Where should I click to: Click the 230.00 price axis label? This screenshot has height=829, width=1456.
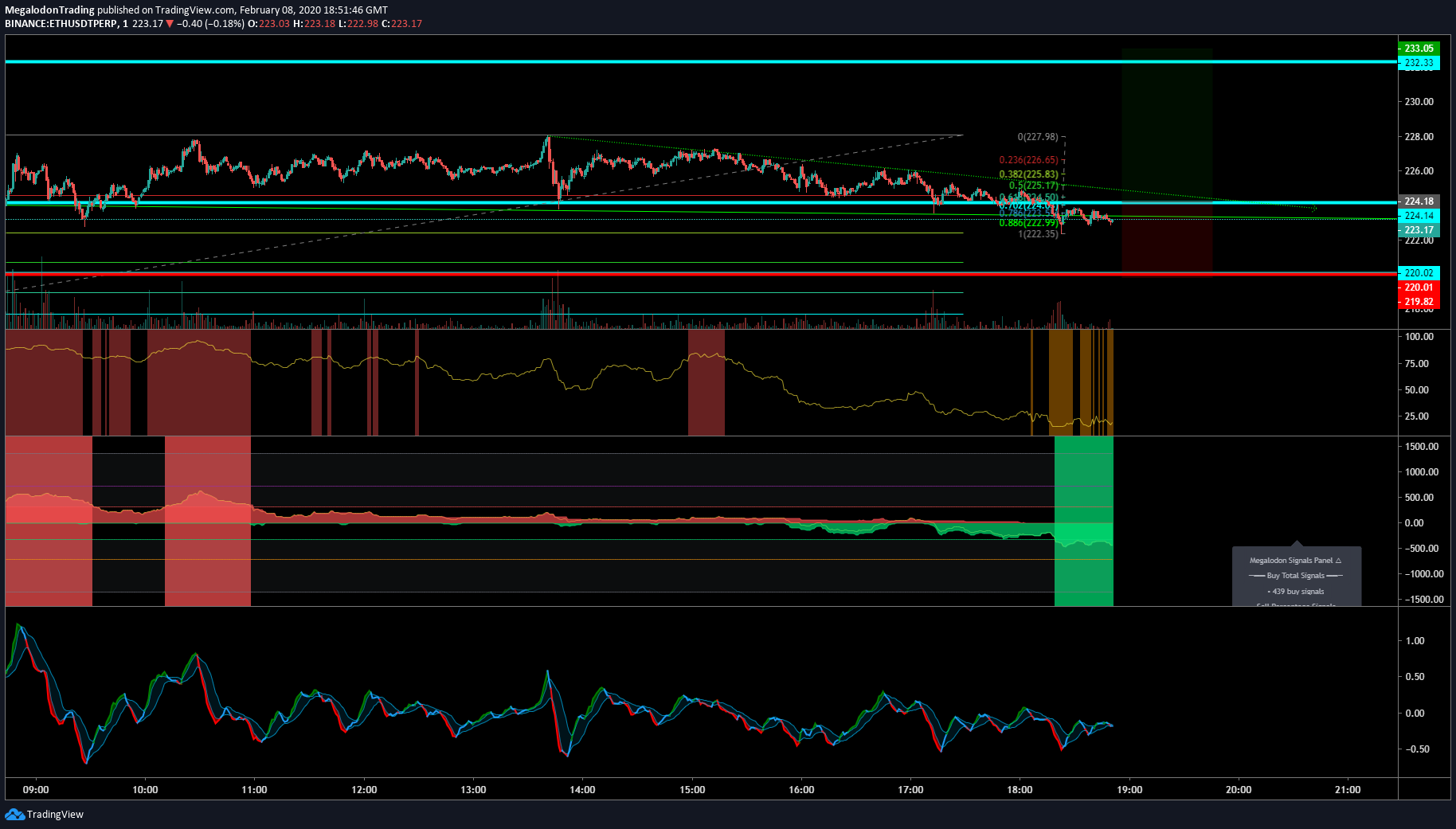[1419, 102]
